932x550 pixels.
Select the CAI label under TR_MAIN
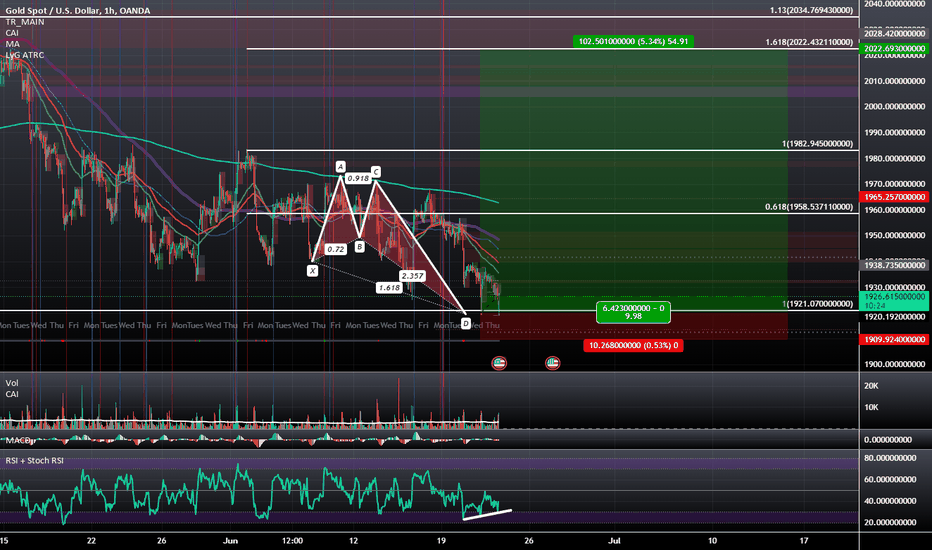click(x=12, y=33)
